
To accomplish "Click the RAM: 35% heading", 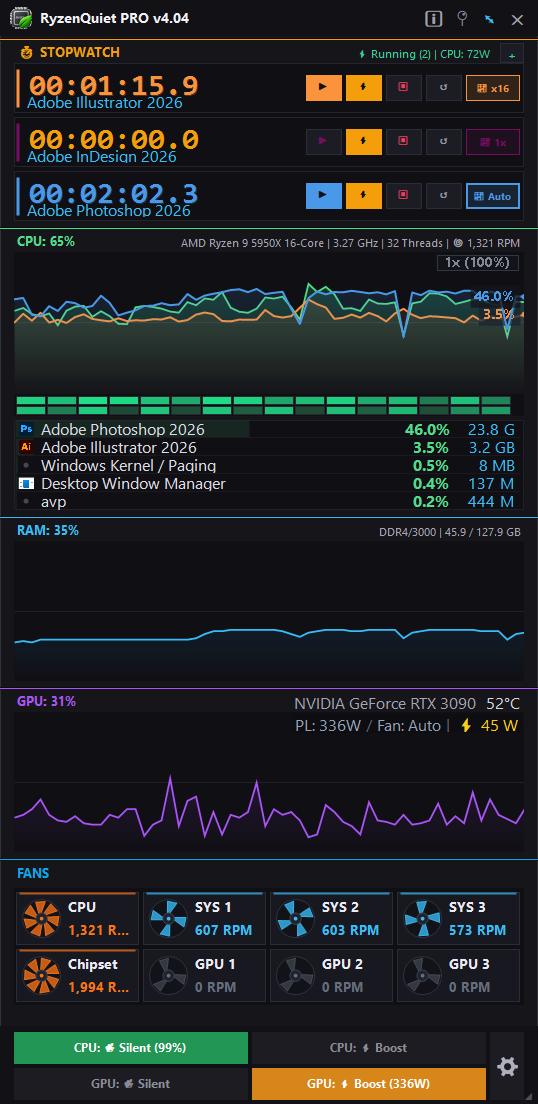I will pos(48,530).
